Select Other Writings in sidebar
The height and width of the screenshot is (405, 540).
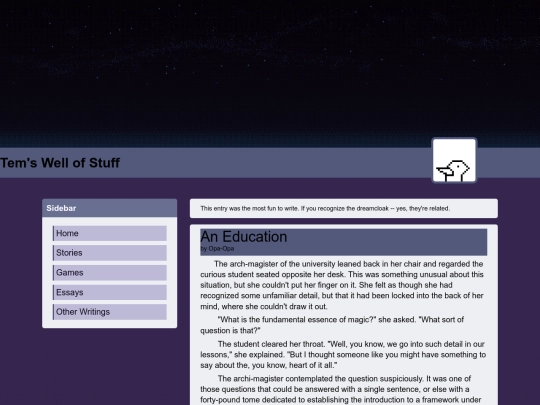(110, 312)
